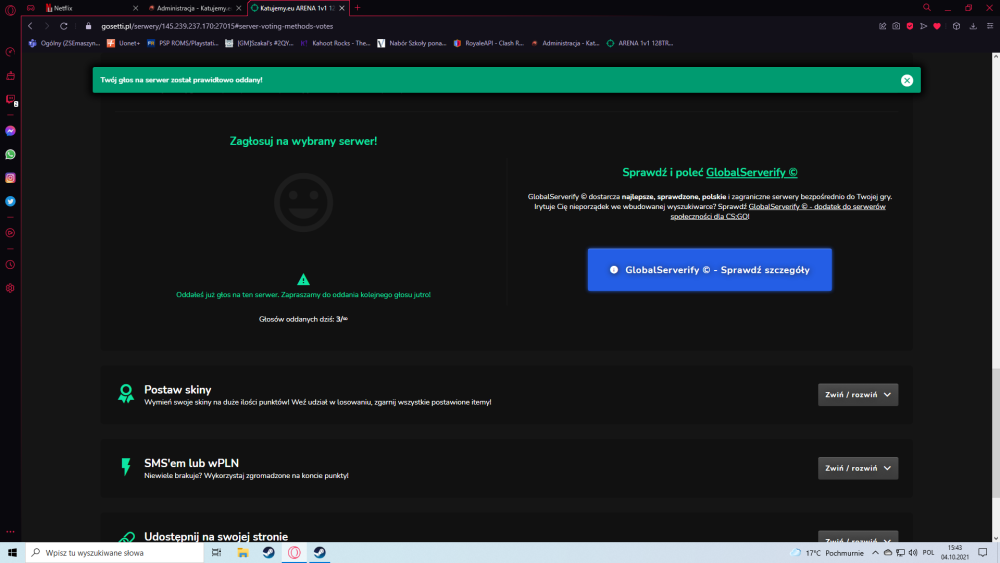Show hidden system tray icons
The image size is (1000, 563).
(876, 553)
